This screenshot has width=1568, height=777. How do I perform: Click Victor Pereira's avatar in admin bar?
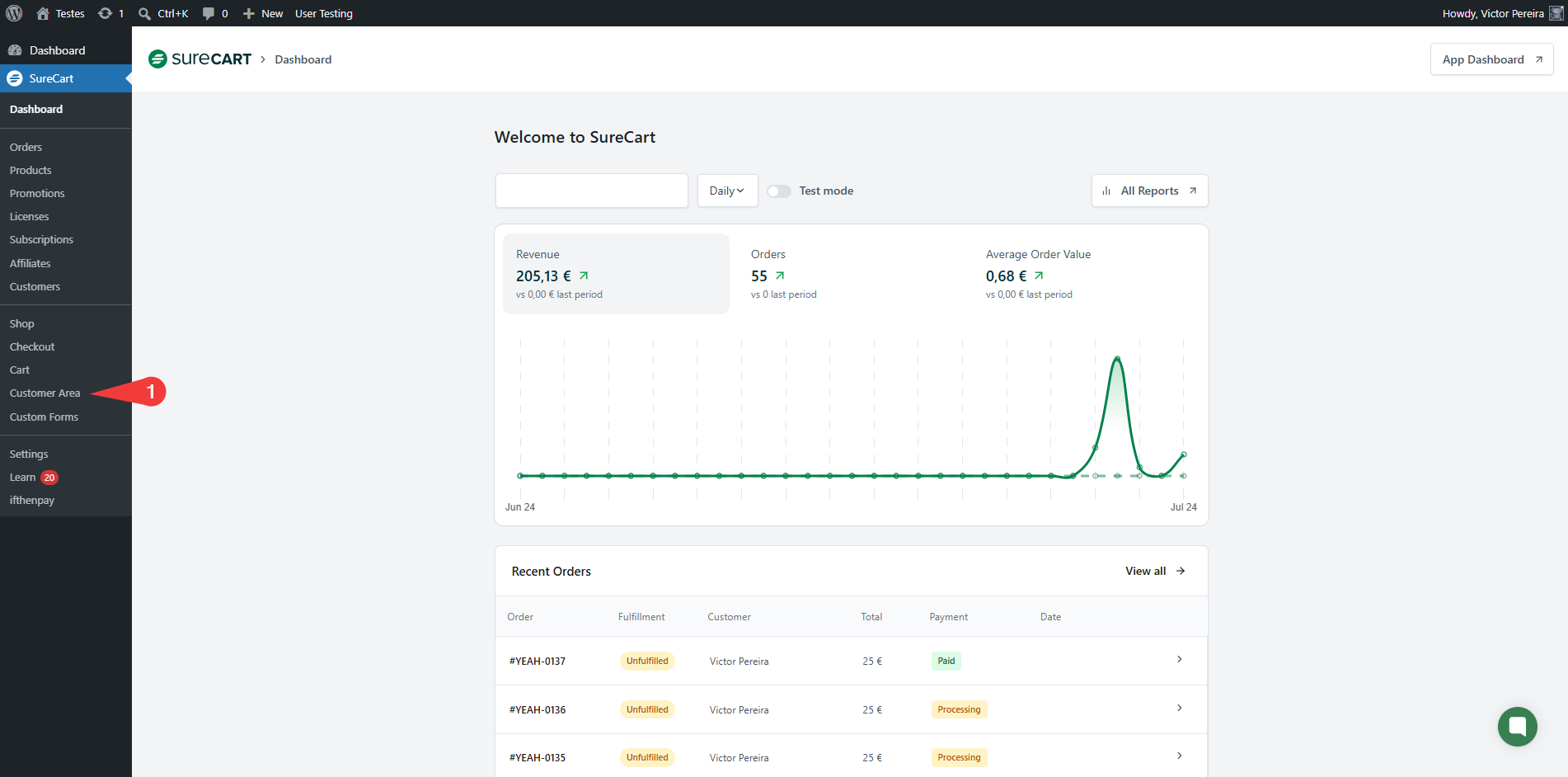pyautogui.click(x=1556, y=13)
